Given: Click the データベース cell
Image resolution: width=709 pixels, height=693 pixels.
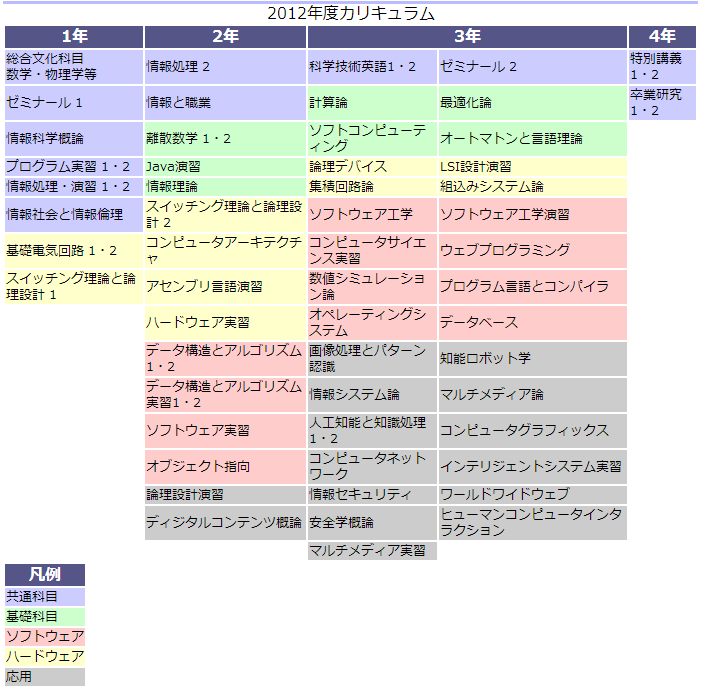Looking at the screenshot, I should pyautogui.click(x=533, y=323).
